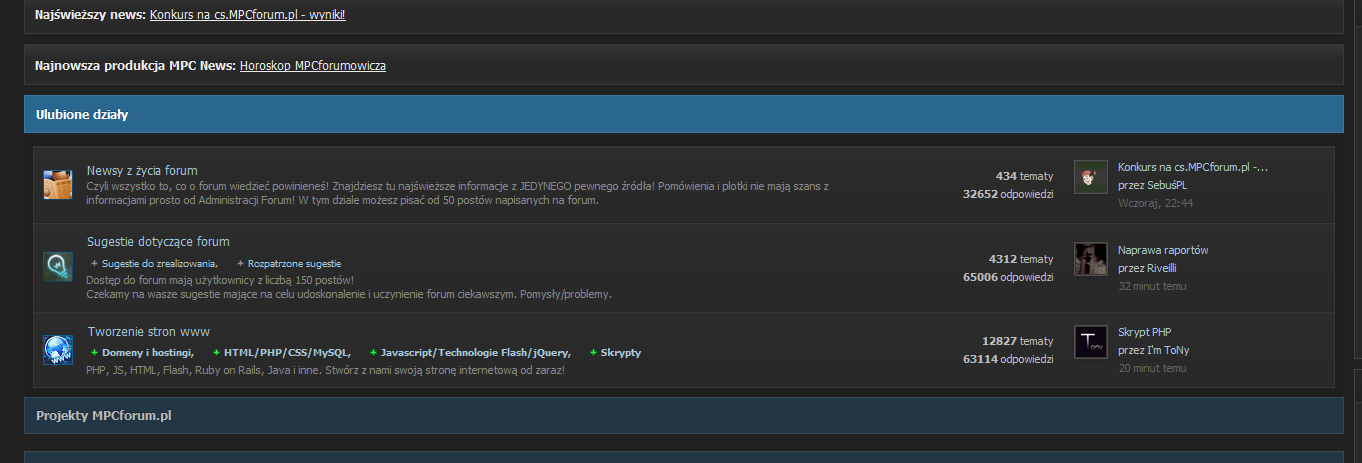Click the 4312 tematy count

click(x=1021, y=258)
